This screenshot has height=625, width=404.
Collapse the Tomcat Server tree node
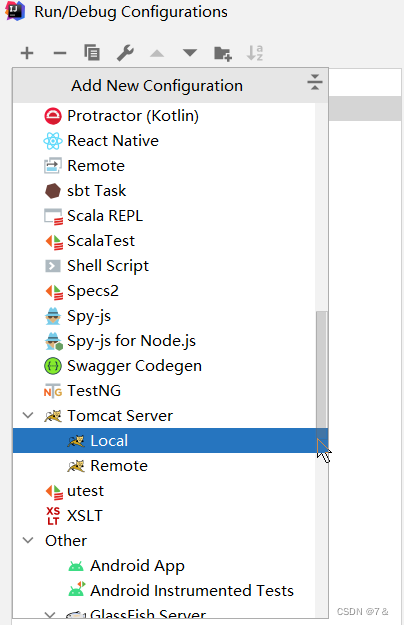(28, 415)
